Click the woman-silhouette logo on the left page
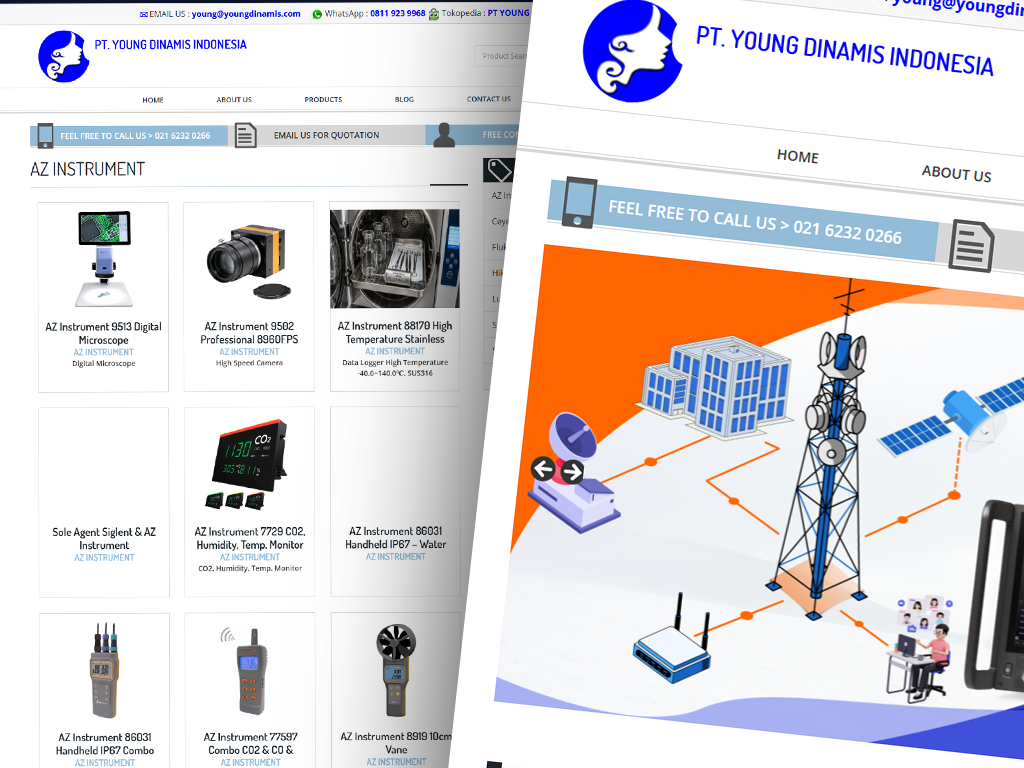 pos(63,56)
